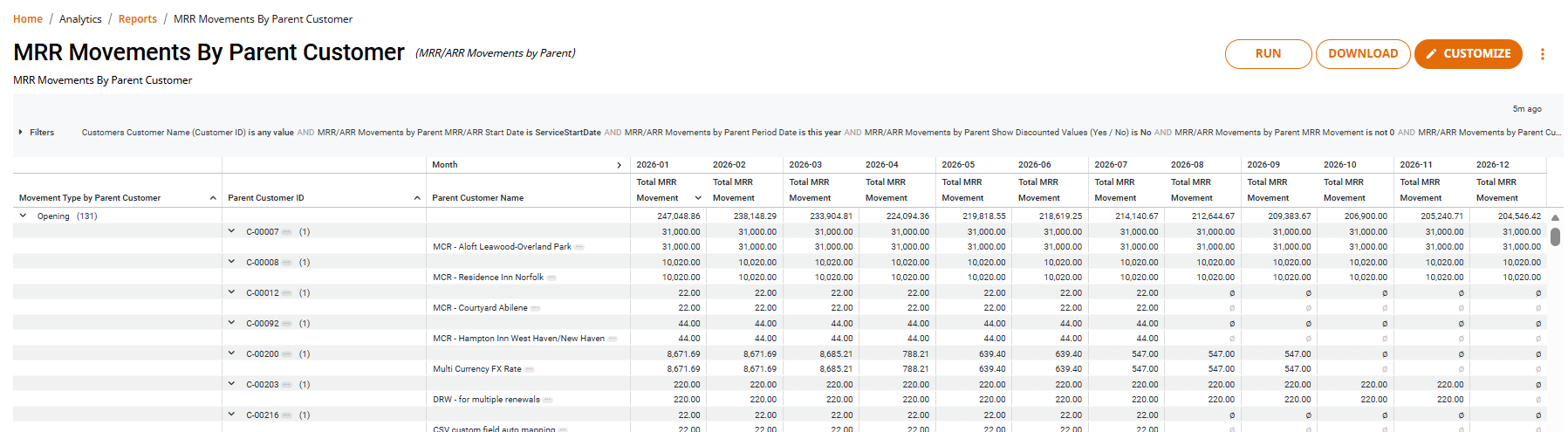Open the ellipsis pill beside C-00216

coord(287,415)
